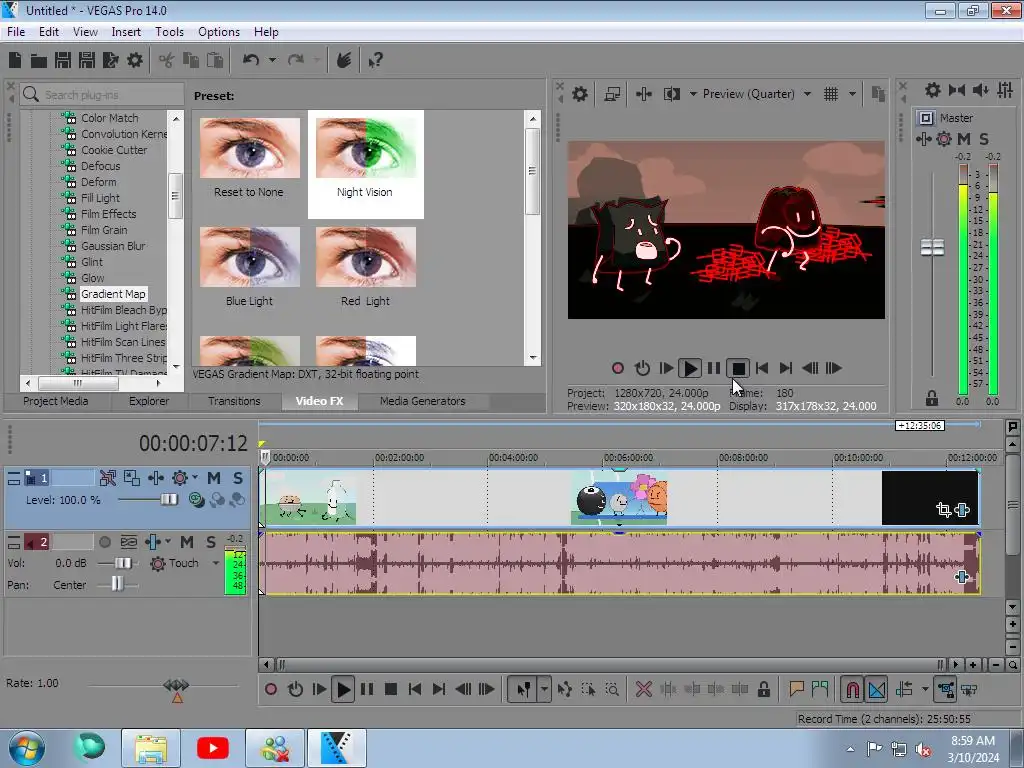The image size is (1024, 768).
Task: Play from start in preview controls
Action: coord(665,368)
